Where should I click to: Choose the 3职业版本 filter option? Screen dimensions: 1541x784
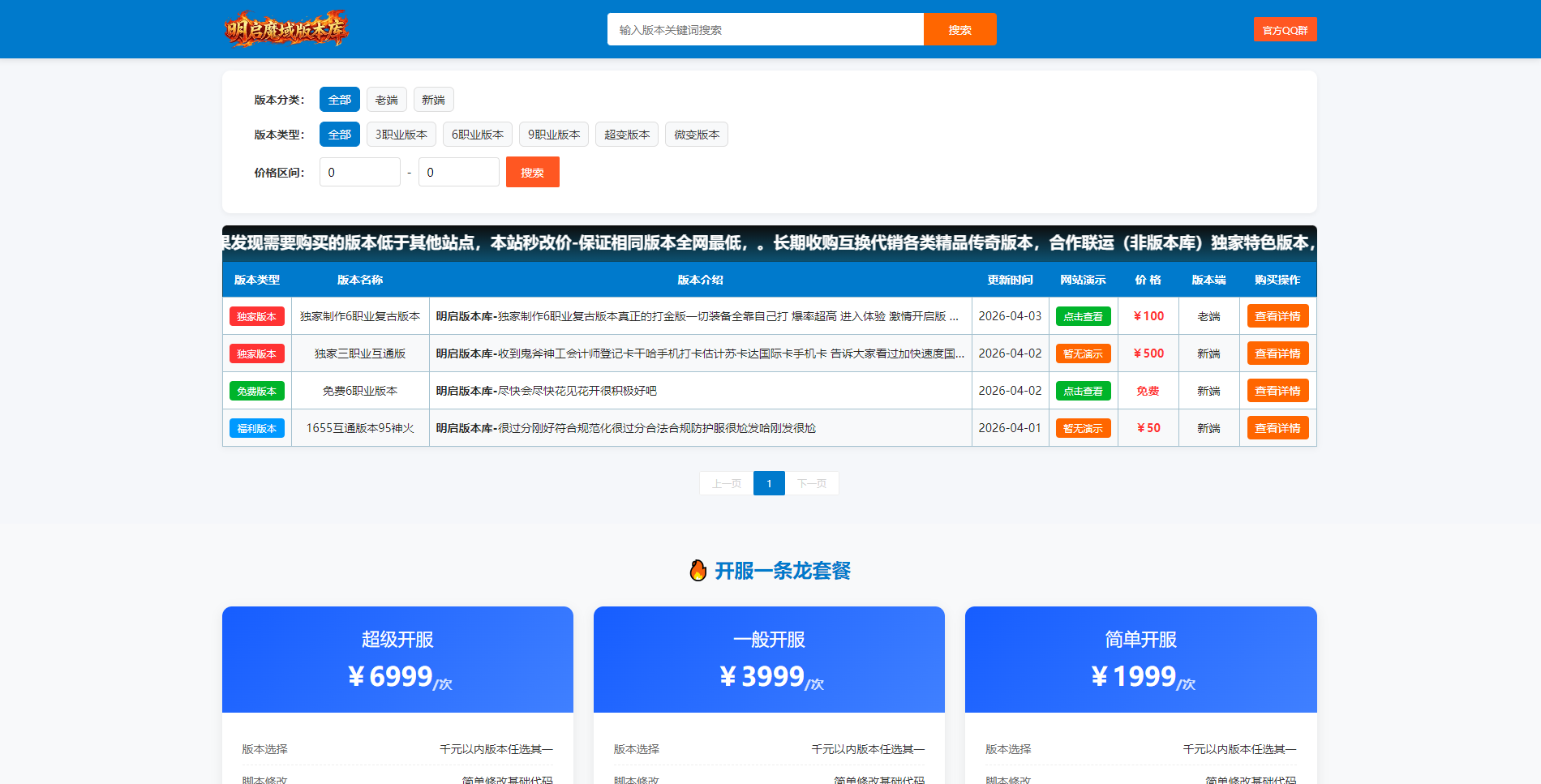pos(401,134)
